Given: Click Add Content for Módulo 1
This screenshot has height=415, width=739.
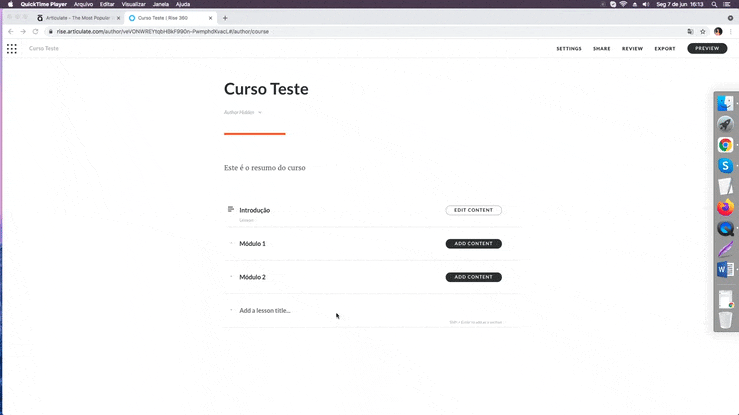Looking at the screenshot, I should (473, 244).
